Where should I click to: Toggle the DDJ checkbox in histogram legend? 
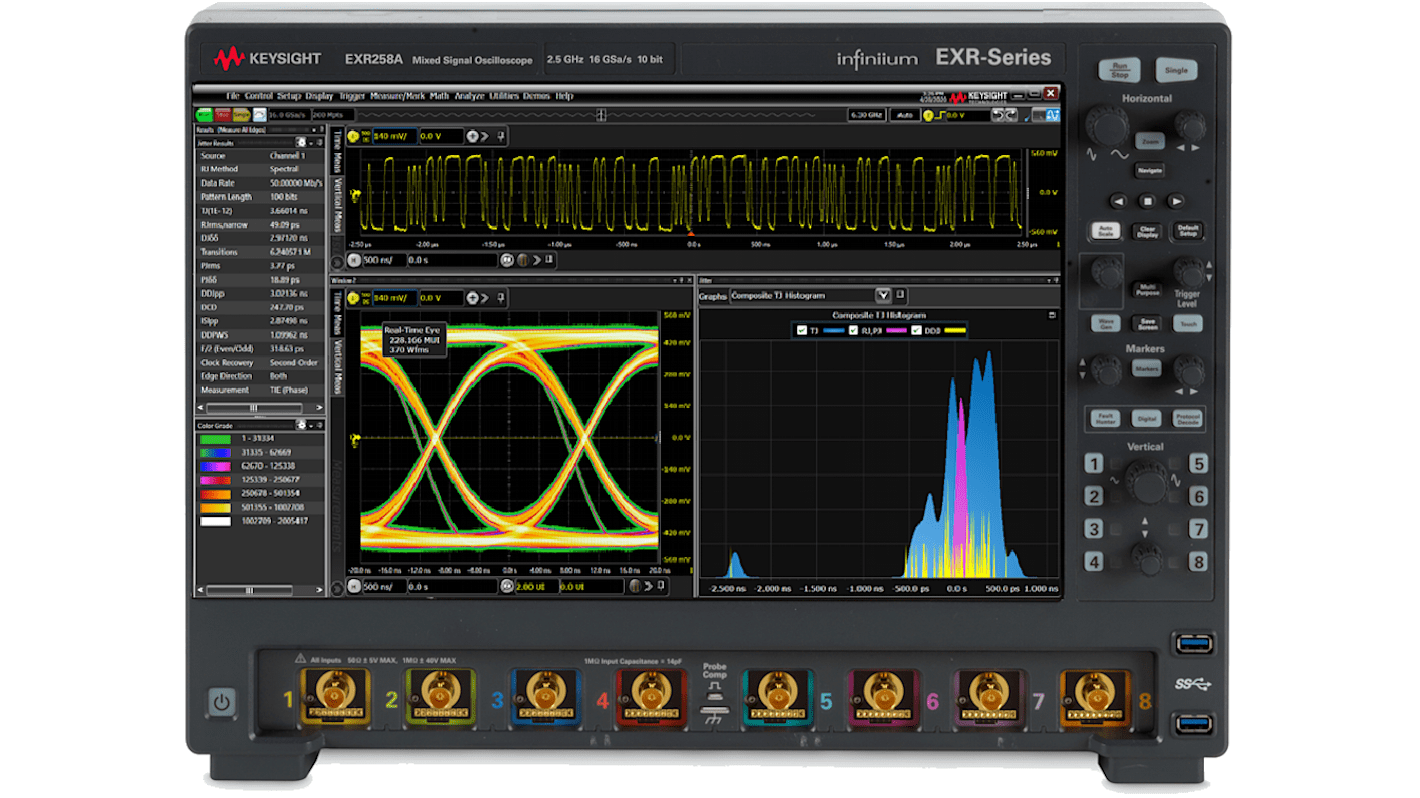pyautogui.click(x=914, y=328)
